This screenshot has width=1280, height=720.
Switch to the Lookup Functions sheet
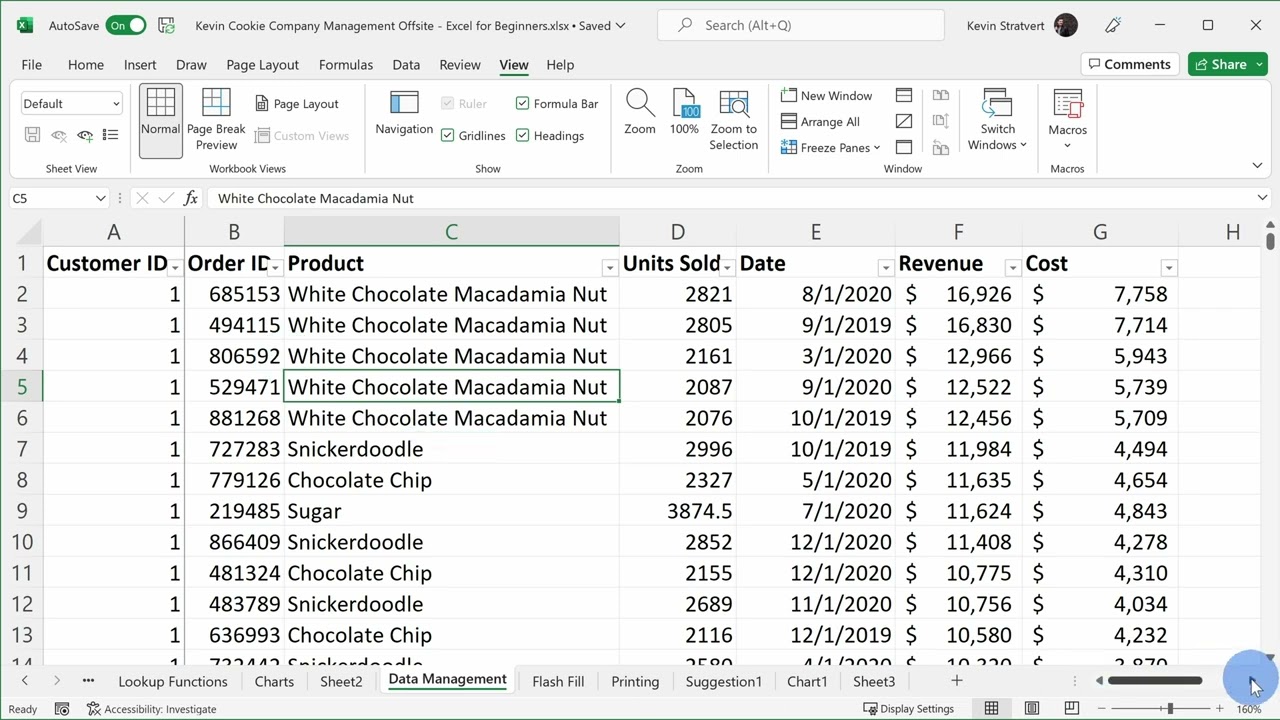(x=173, y=681)
